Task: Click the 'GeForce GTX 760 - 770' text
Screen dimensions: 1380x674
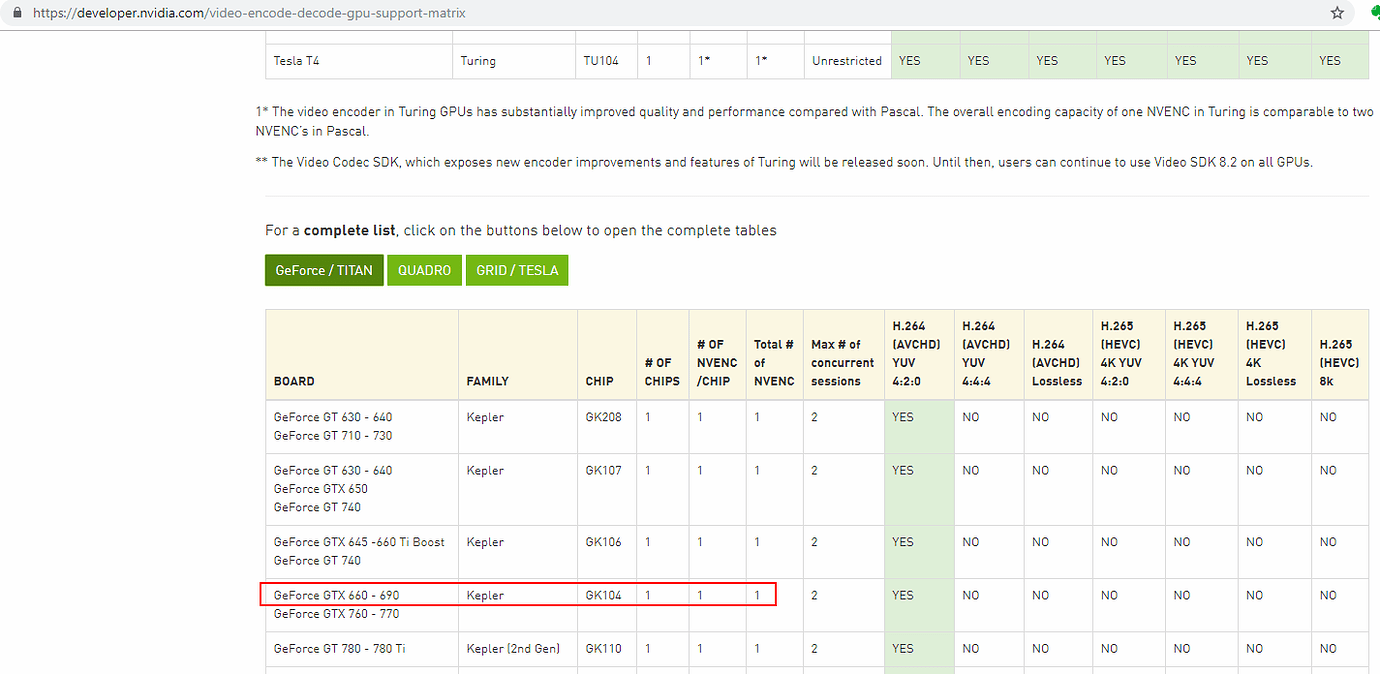Action: click(336, 614)
